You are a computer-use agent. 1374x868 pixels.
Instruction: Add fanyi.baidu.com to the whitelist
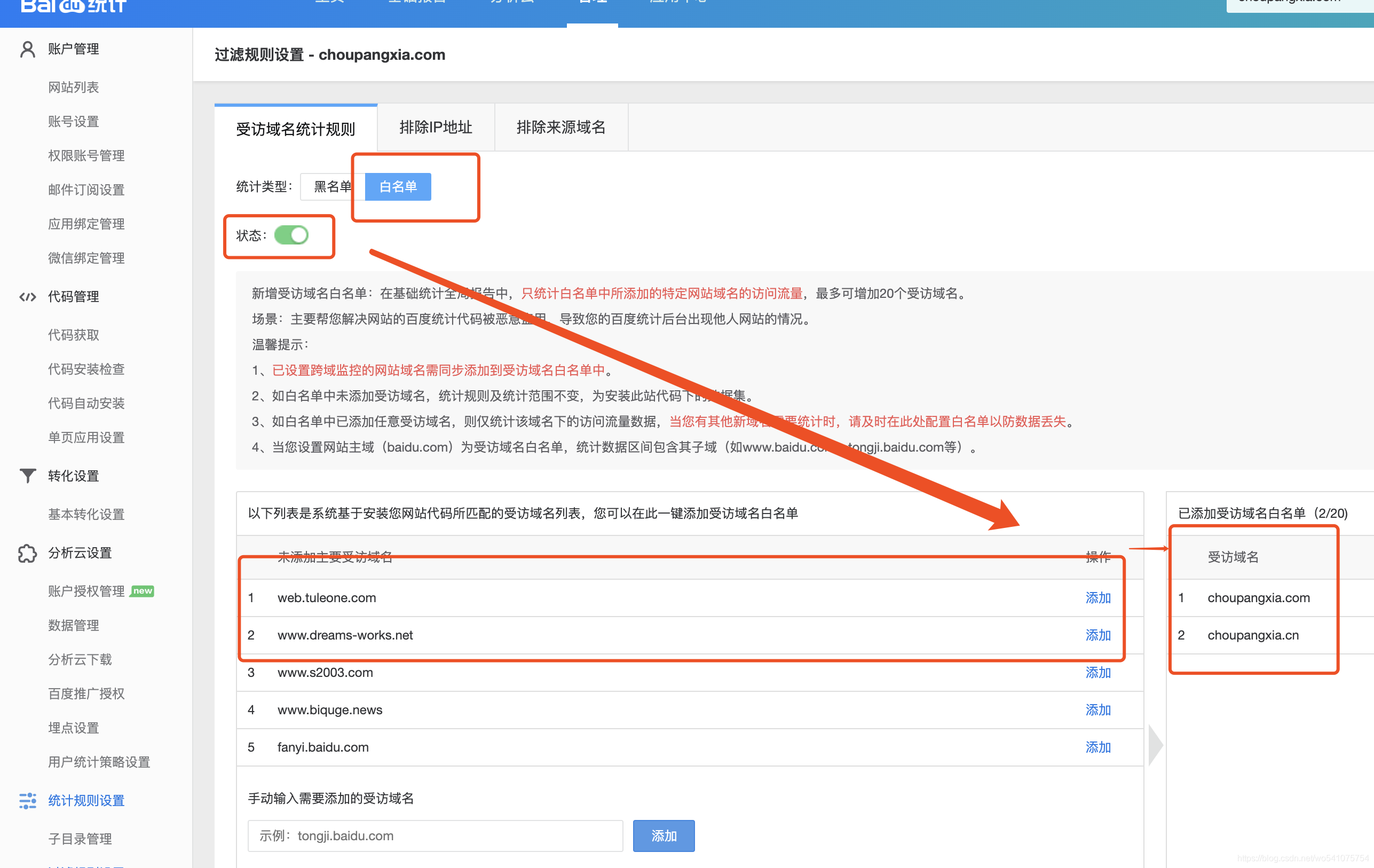(x=1097, y=747)
